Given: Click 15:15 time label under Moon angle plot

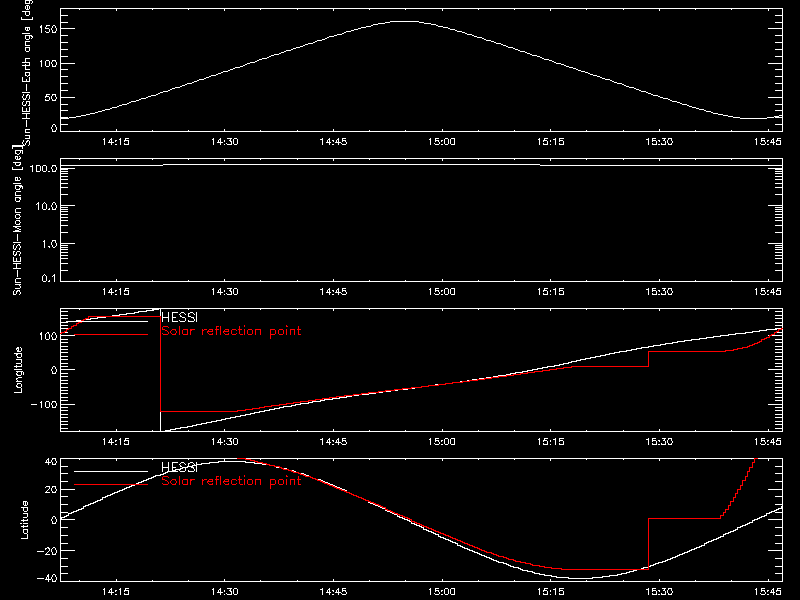Looking at the screenshot, I should tap(551, 292).
